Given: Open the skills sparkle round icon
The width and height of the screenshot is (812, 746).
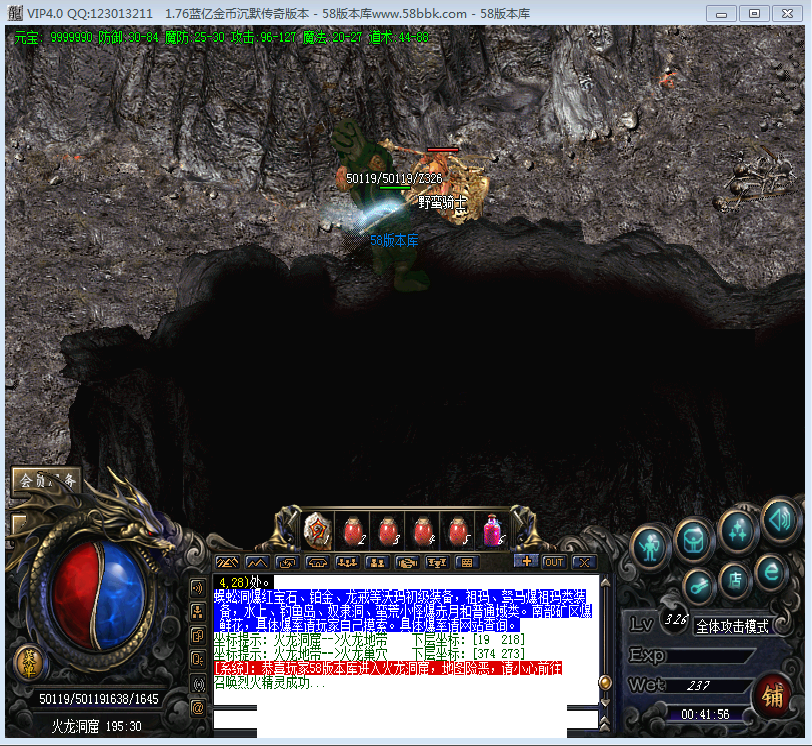Looking at the screenshot, I should click(x=737, y=531).
